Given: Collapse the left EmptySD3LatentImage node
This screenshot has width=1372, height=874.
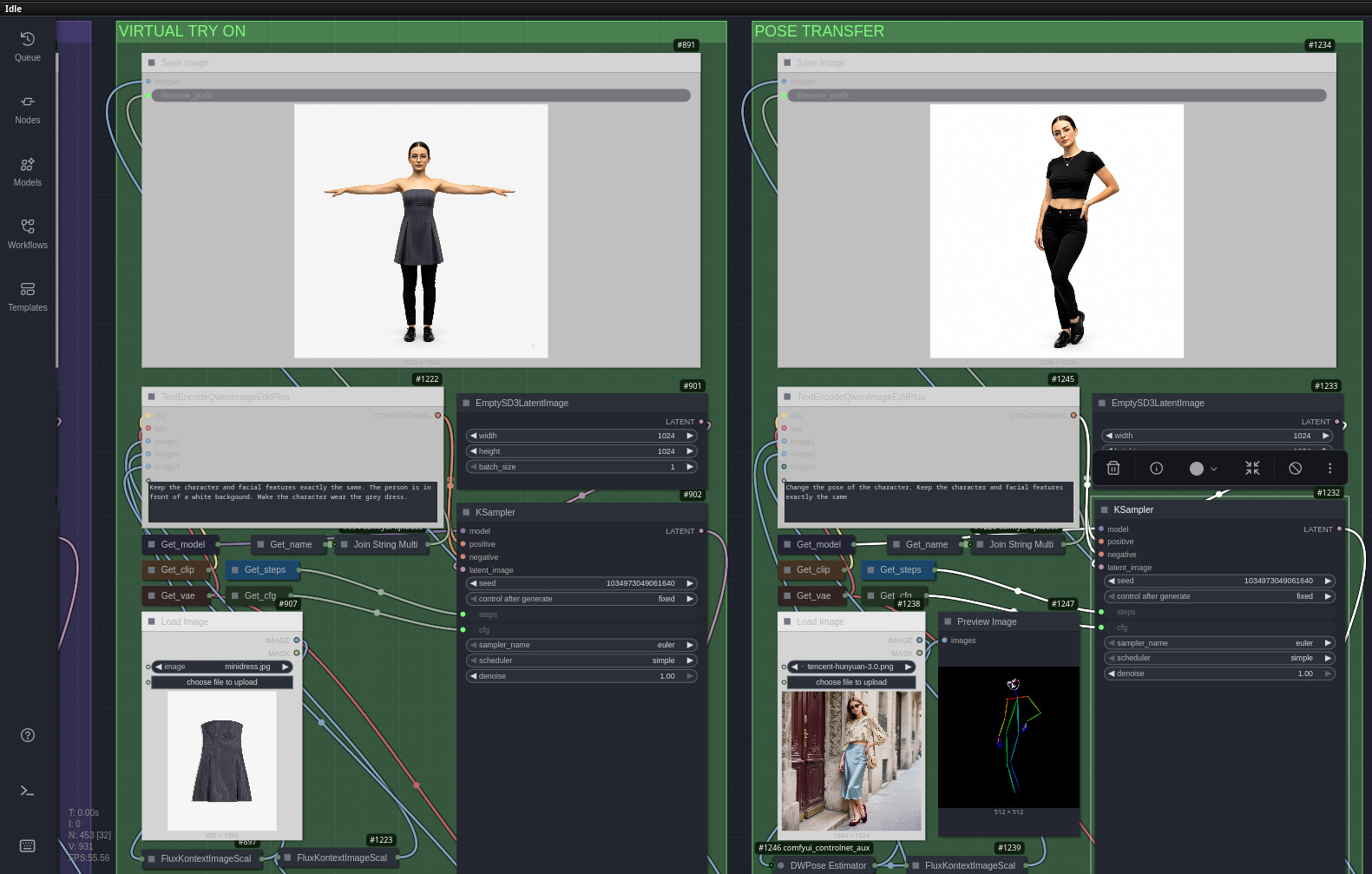Looking at the screenshot, I should point(466,403).
